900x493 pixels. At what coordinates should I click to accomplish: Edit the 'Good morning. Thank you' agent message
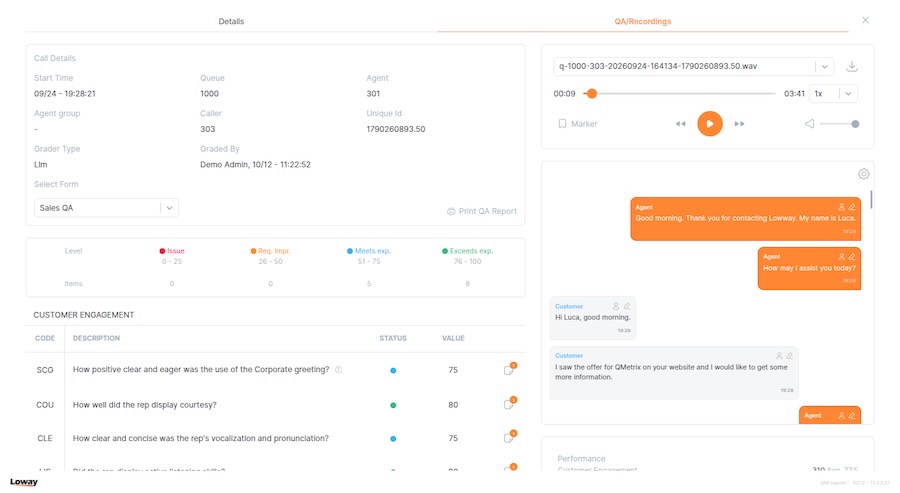point(852,207)
